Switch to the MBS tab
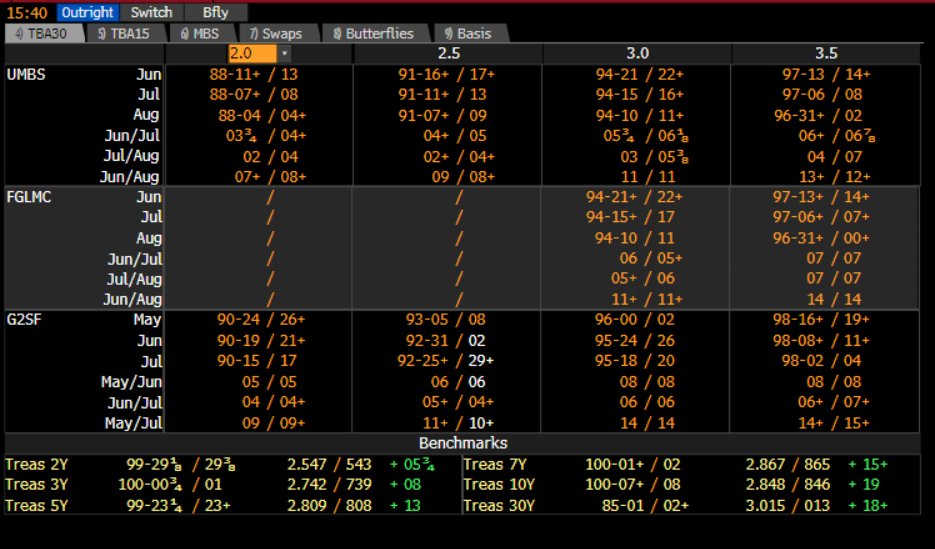Image resolution: width=935 pixels, height=549 pixels. point(201,33)
